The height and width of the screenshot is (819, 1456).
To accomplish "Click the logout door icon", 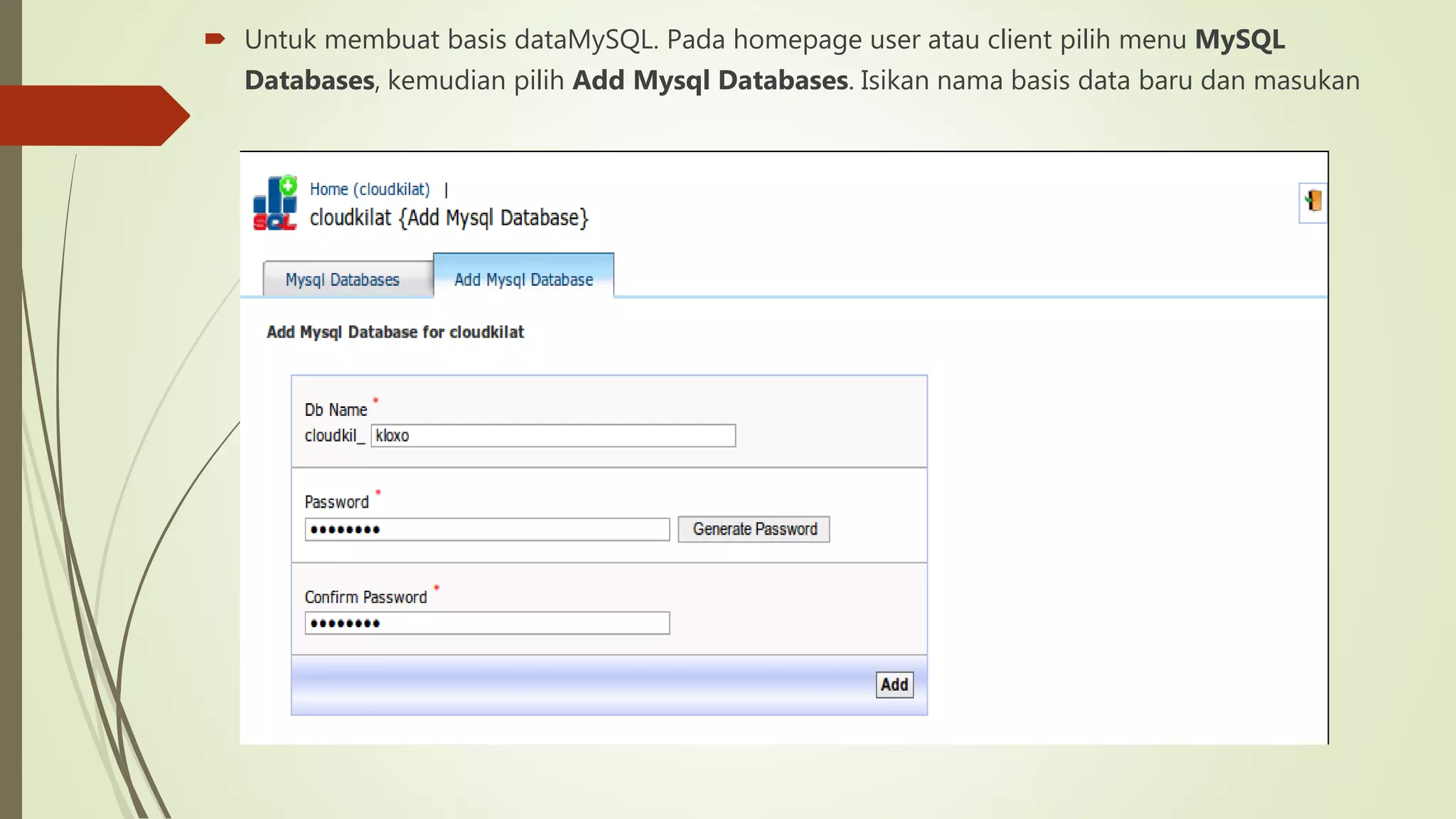I will [x=1313, y=203].
